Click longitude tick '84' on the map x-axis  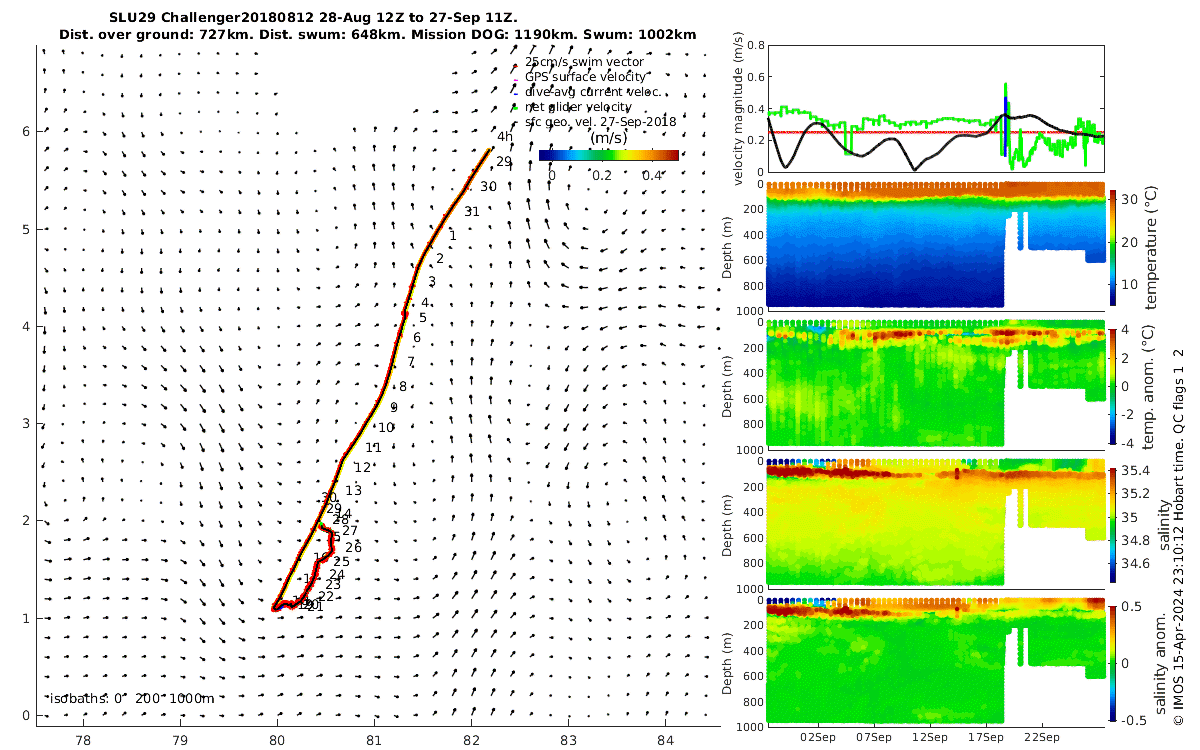tap(665, 740)
